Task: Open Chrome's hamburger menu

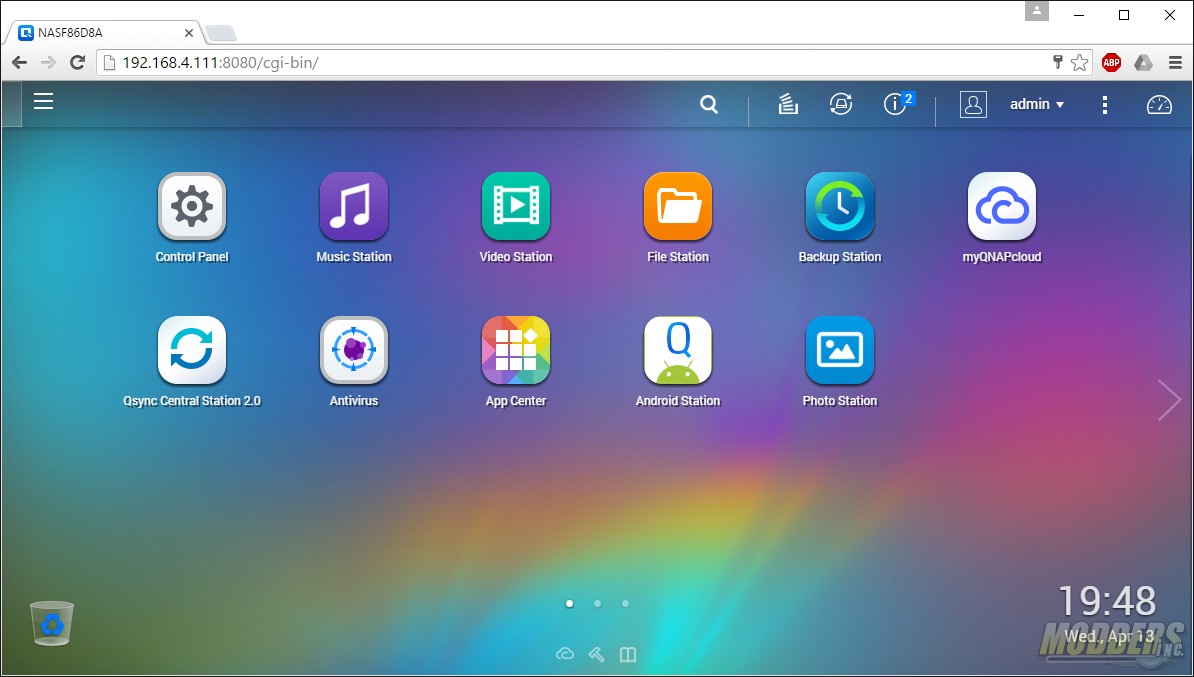Action: coord(1175,62)
